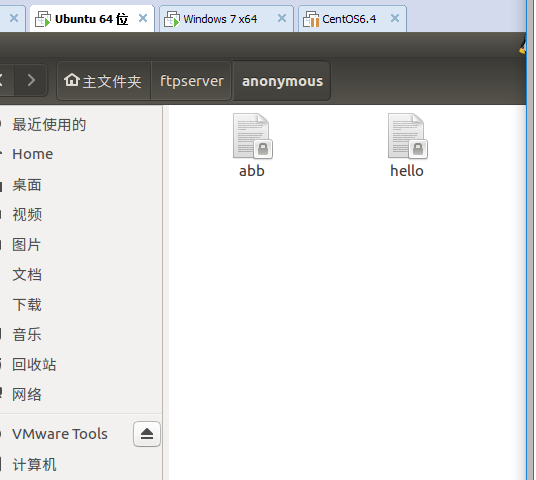Open 回收站 in the sidebar
The width and height of the screenshot is (536, 480).
81,364
